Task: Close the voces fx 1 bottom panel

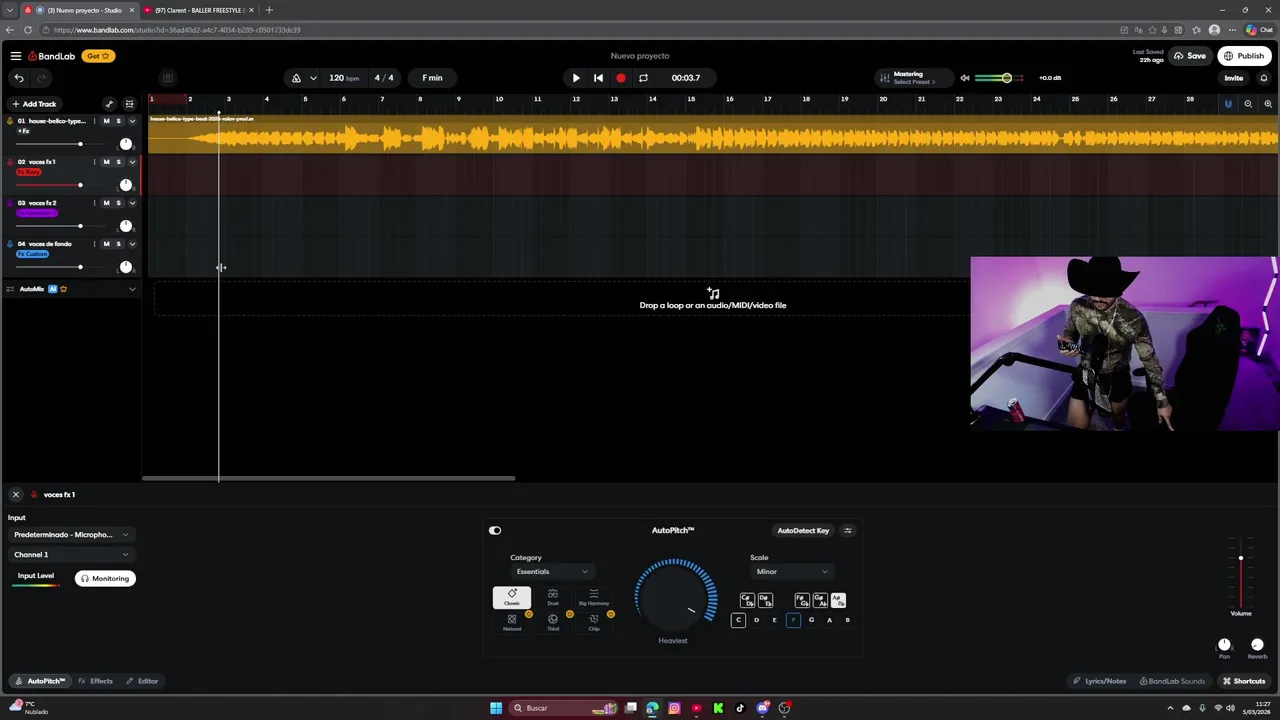Action: (x=16, y=495)
